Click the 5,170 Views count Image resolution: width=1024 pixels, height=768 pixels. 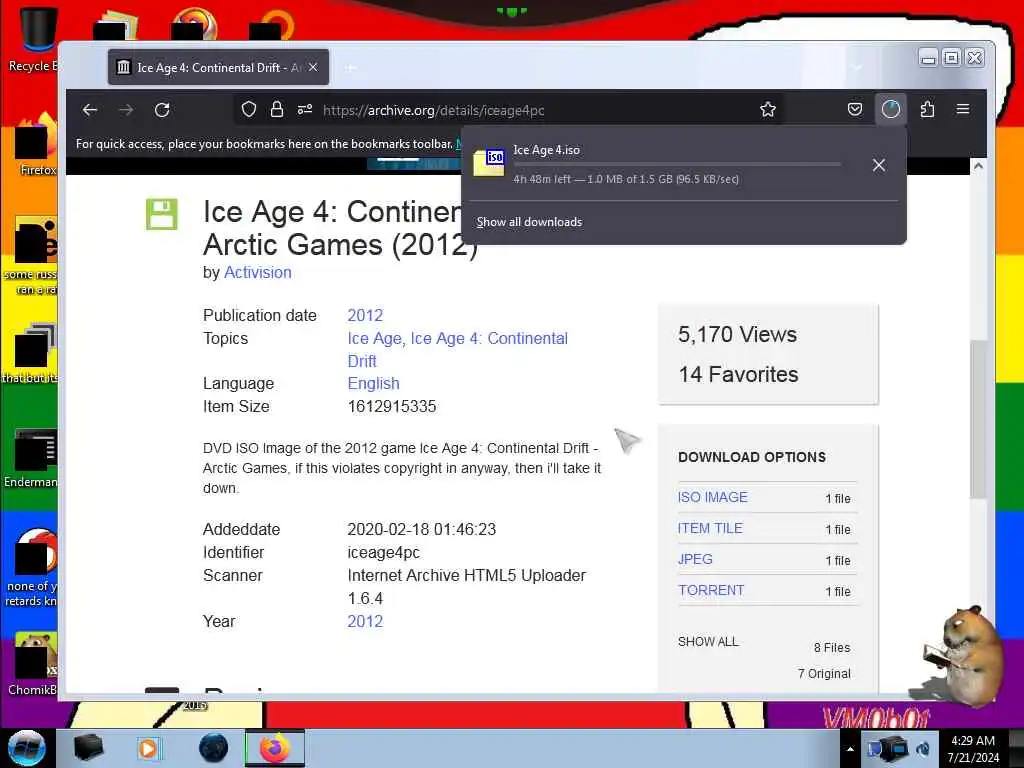pyautogui.click(x=737, y=334)
